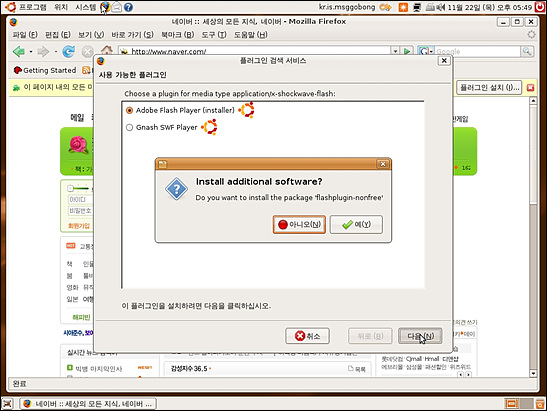Click the Reload page icon

pyautogui.click(x=69, y=52)
